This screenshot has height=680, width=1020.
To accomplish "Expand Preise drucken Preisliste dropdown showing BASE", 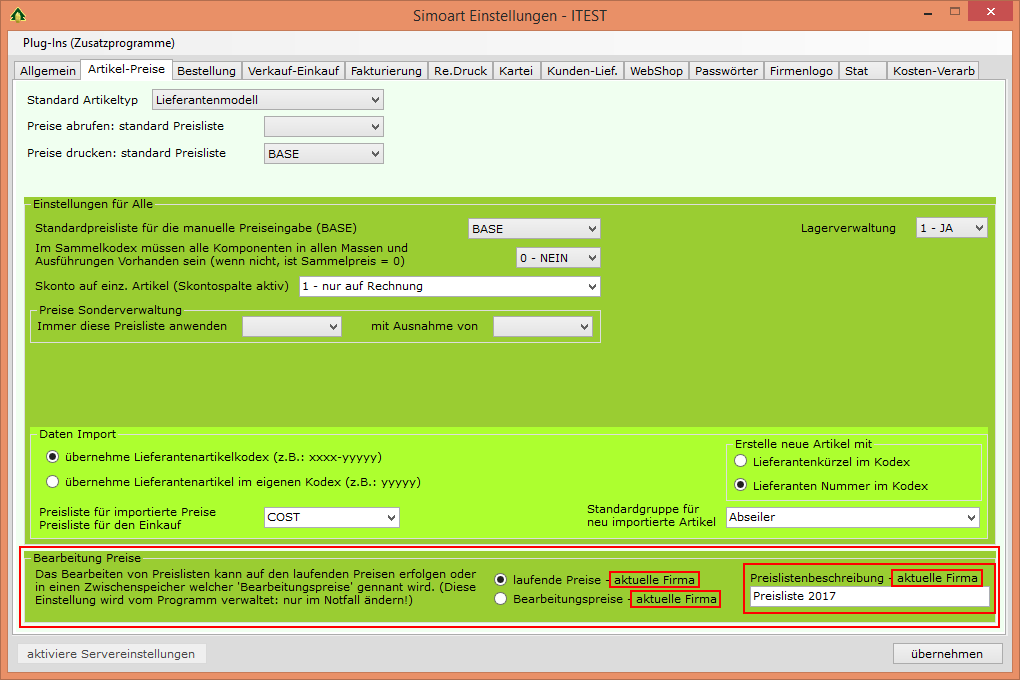I will (323, 154).
